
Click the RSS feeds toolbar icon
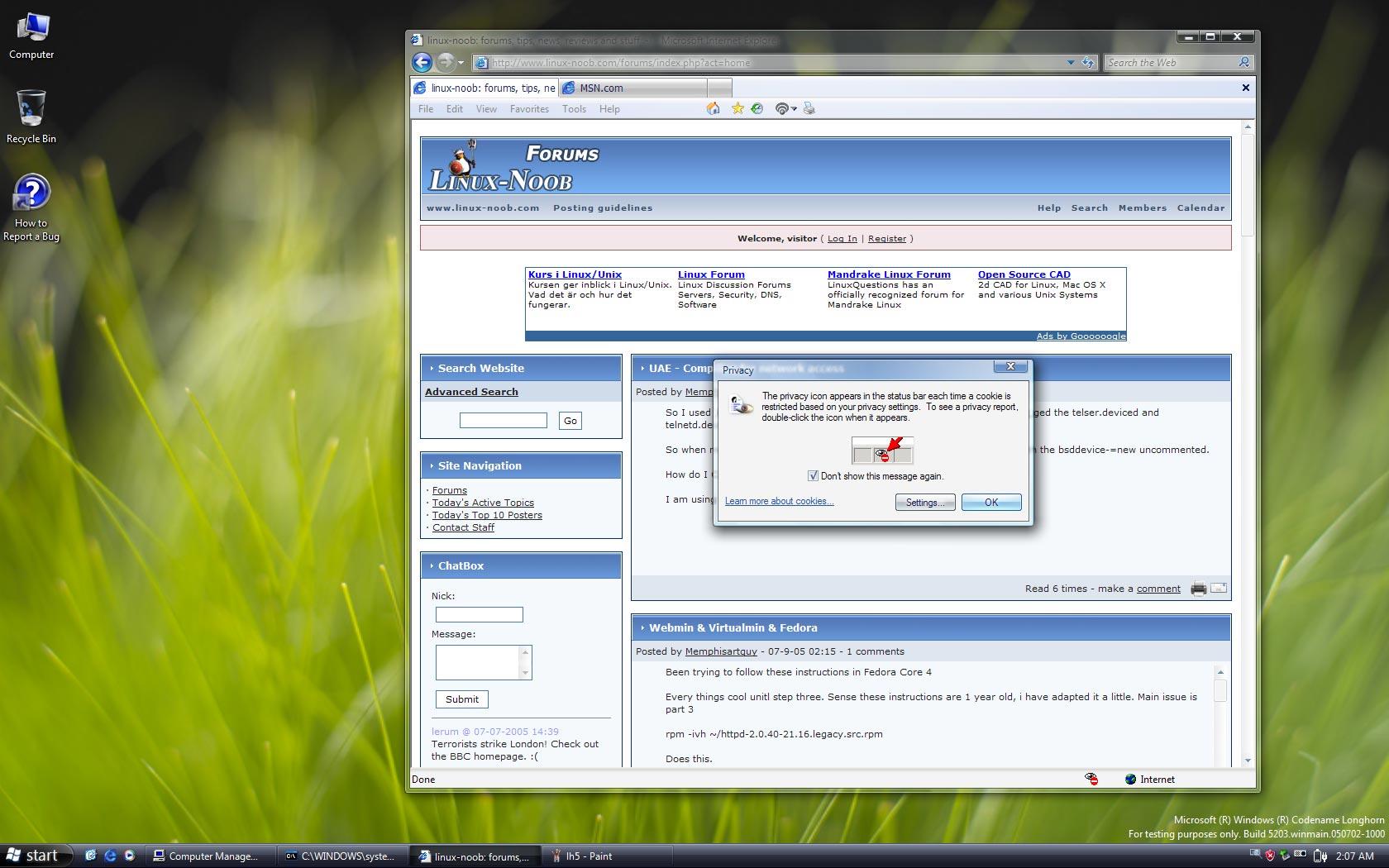(x=780, y=108)
